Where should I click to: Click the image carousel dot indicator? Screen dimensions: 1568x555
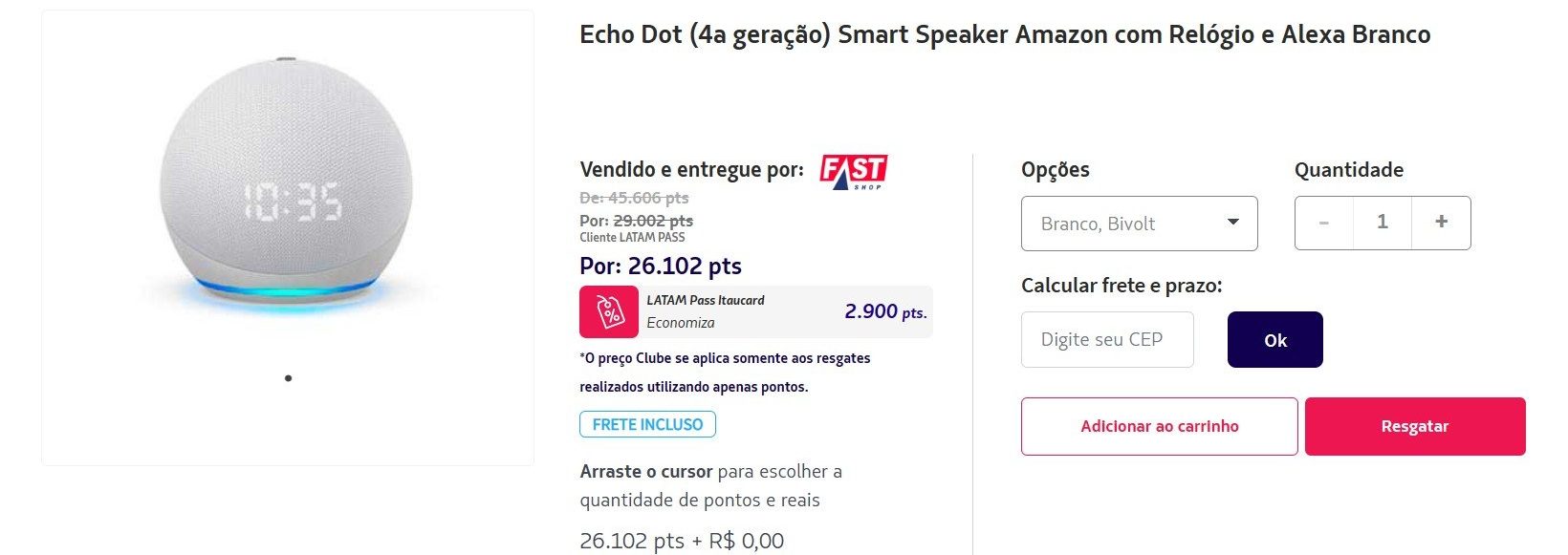click(288, 378)
